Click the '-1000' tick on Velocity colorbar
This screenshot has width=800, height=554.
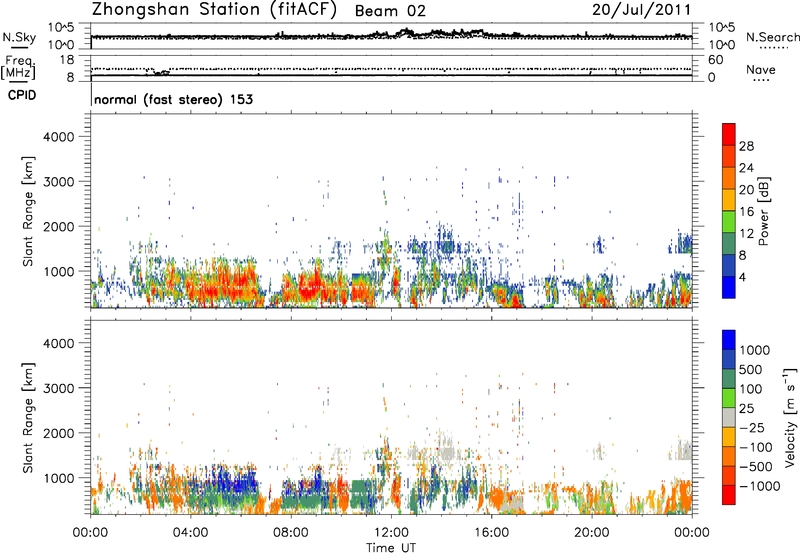tap(759, 486)
